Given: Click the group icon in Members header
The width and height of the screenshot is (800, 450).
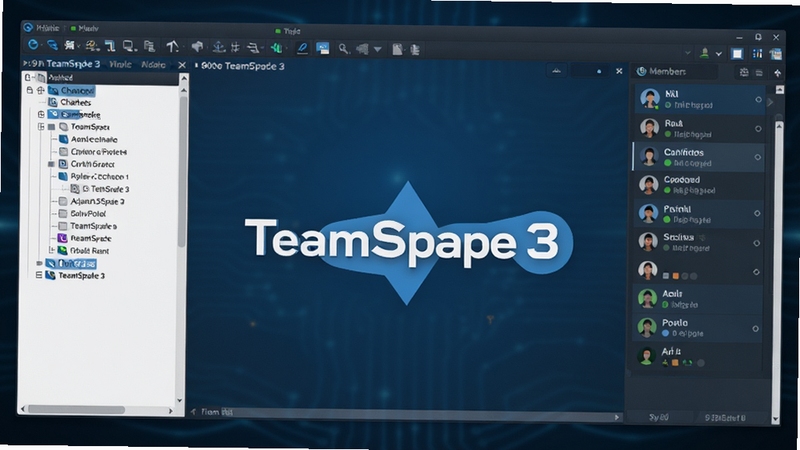Looking at the screenshot, I should click(744, 72).
